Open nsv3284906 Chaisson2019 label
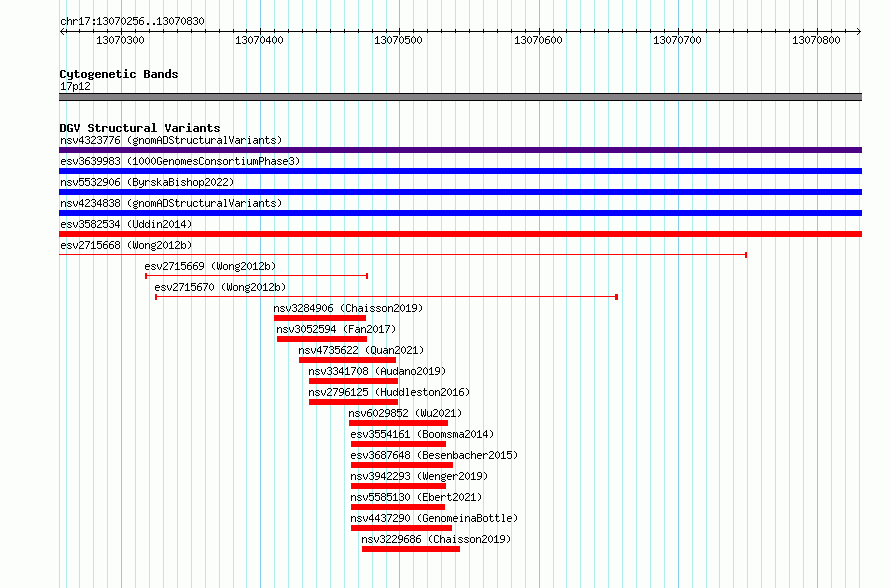 pyautogui.click(x=348, y=308)
